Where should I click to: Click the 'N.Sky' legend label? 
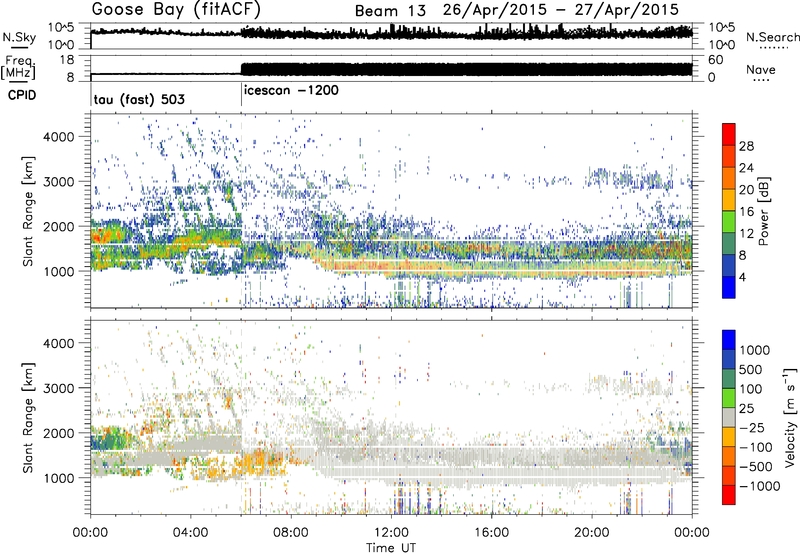click(x=19, y=37)
